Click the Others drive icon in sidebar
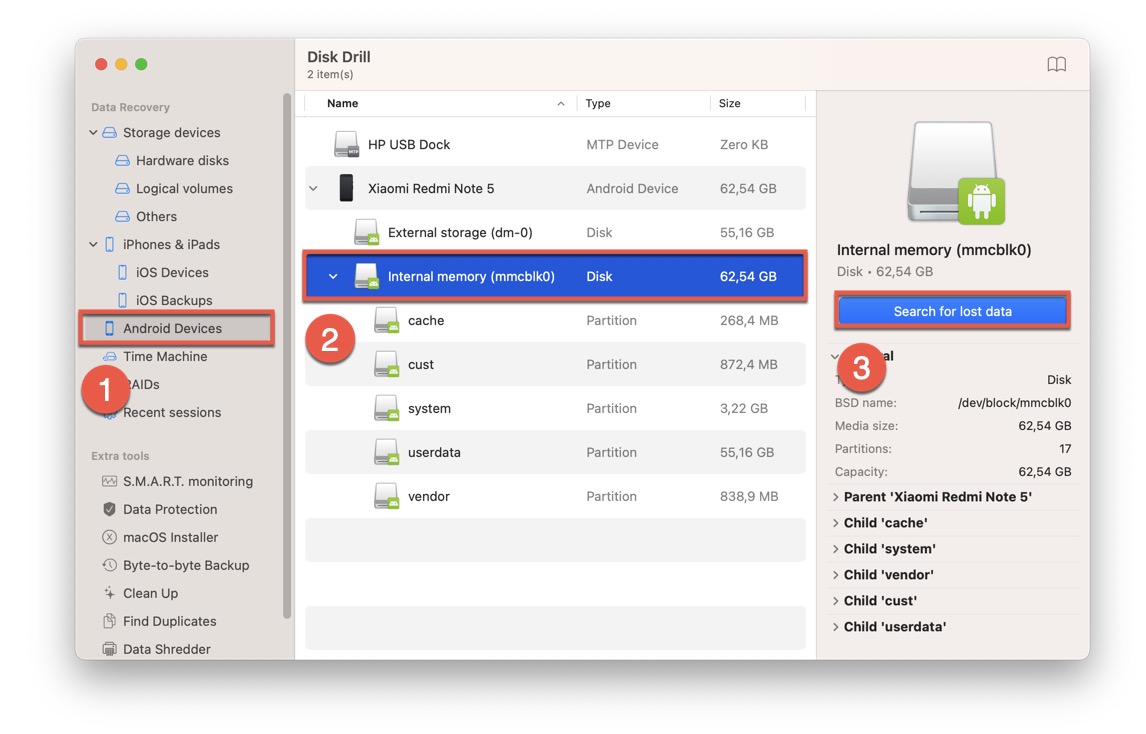Viewport: 1146px width, 734px height. point(122,216)
